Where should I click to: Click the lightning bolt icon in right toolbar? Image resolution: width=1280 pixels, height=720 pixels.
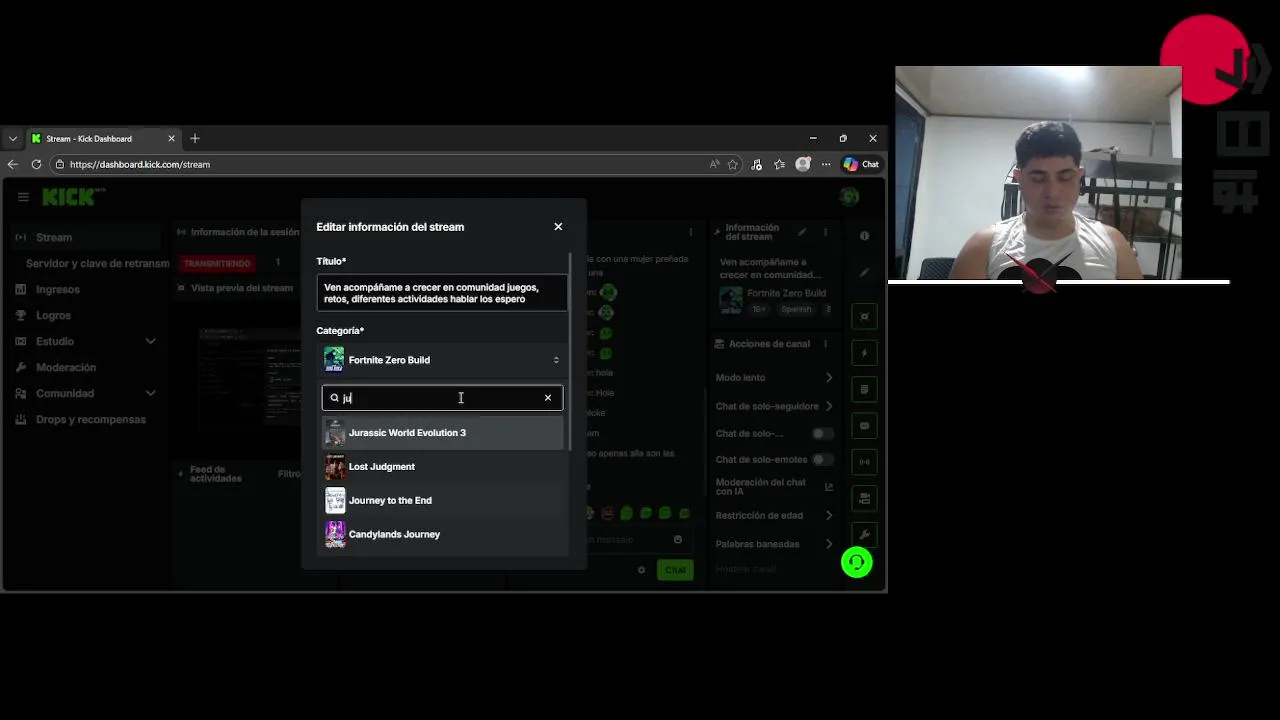tap(864, 353)
